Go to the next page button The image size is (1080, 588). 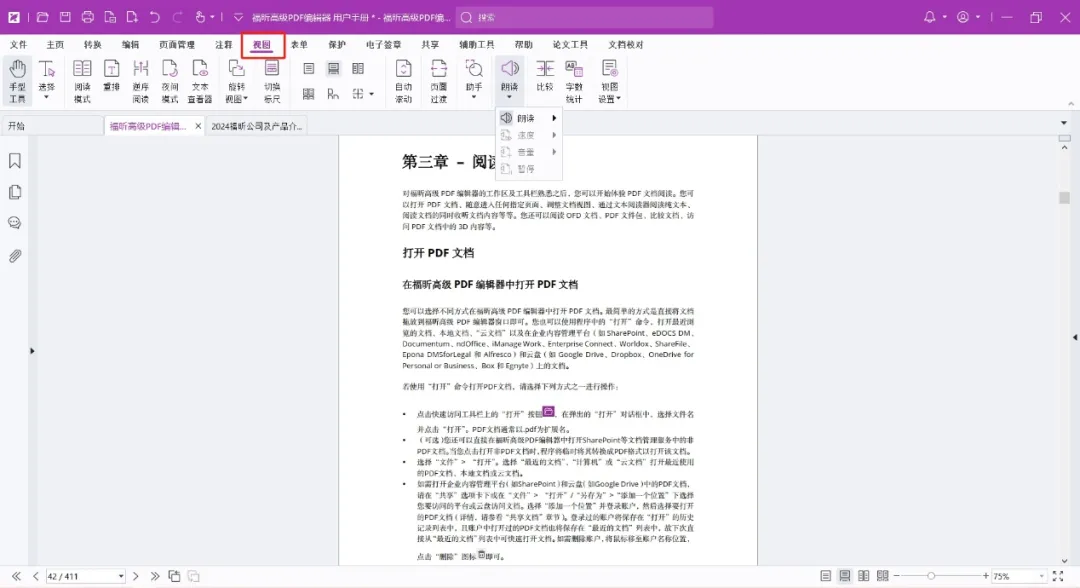click(x=136, y=576)
